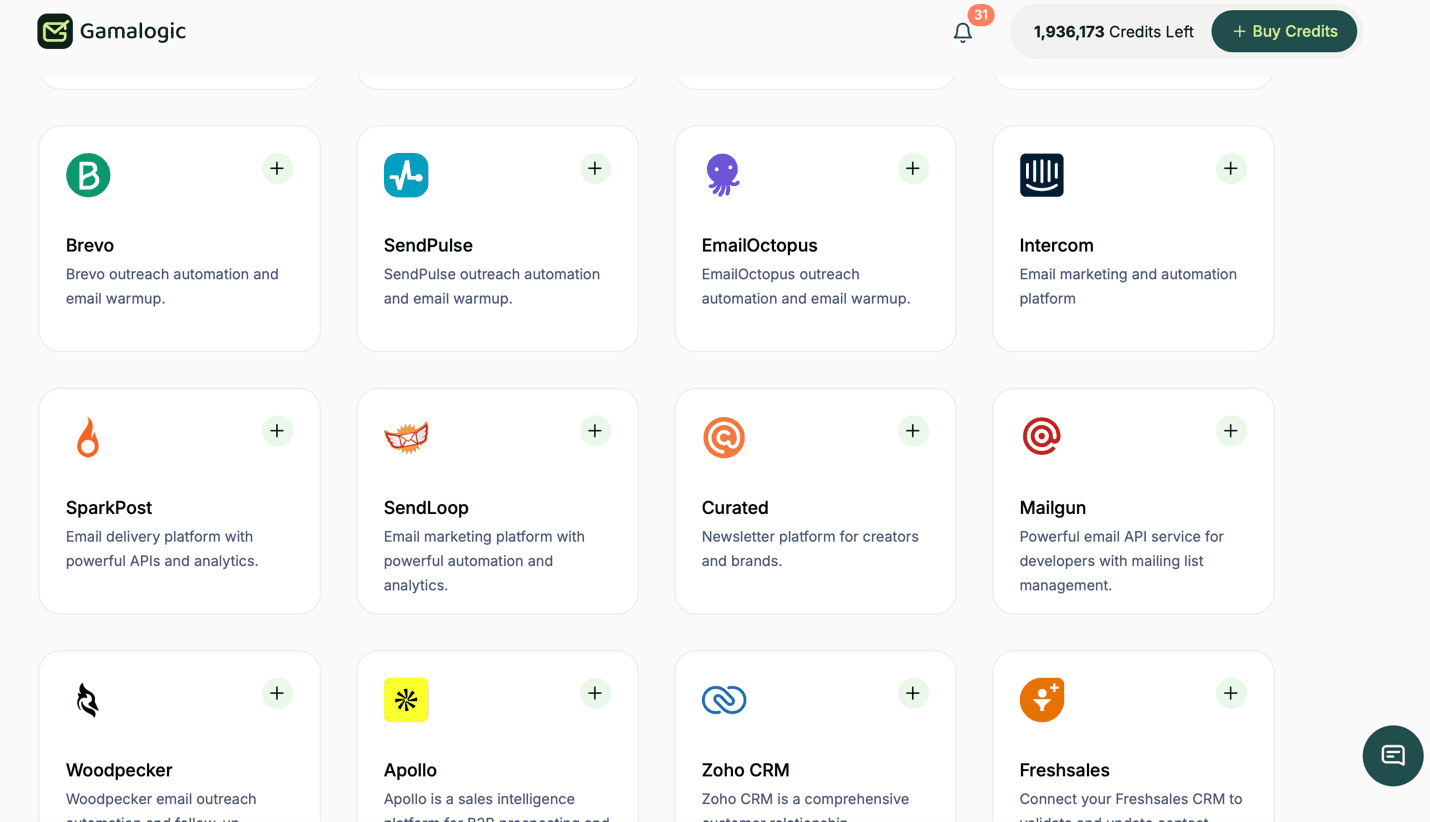Viewport: 1430px width, 822px height.
Task: Click 'Email marketing and automation platform' description
Action: coord(1128,286)
